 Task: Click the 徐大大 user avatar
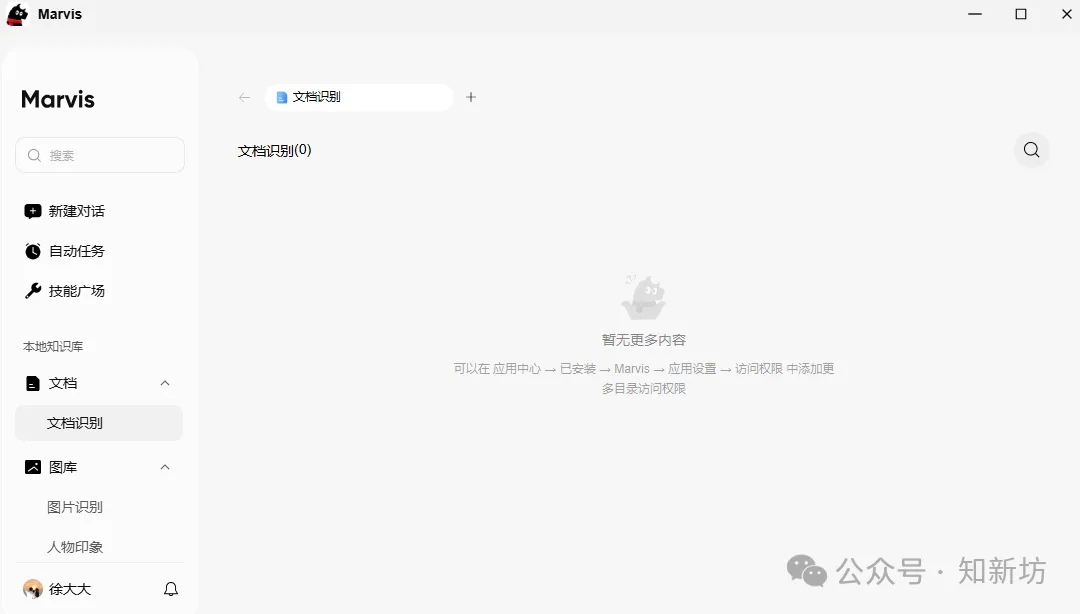click(32, 589)
